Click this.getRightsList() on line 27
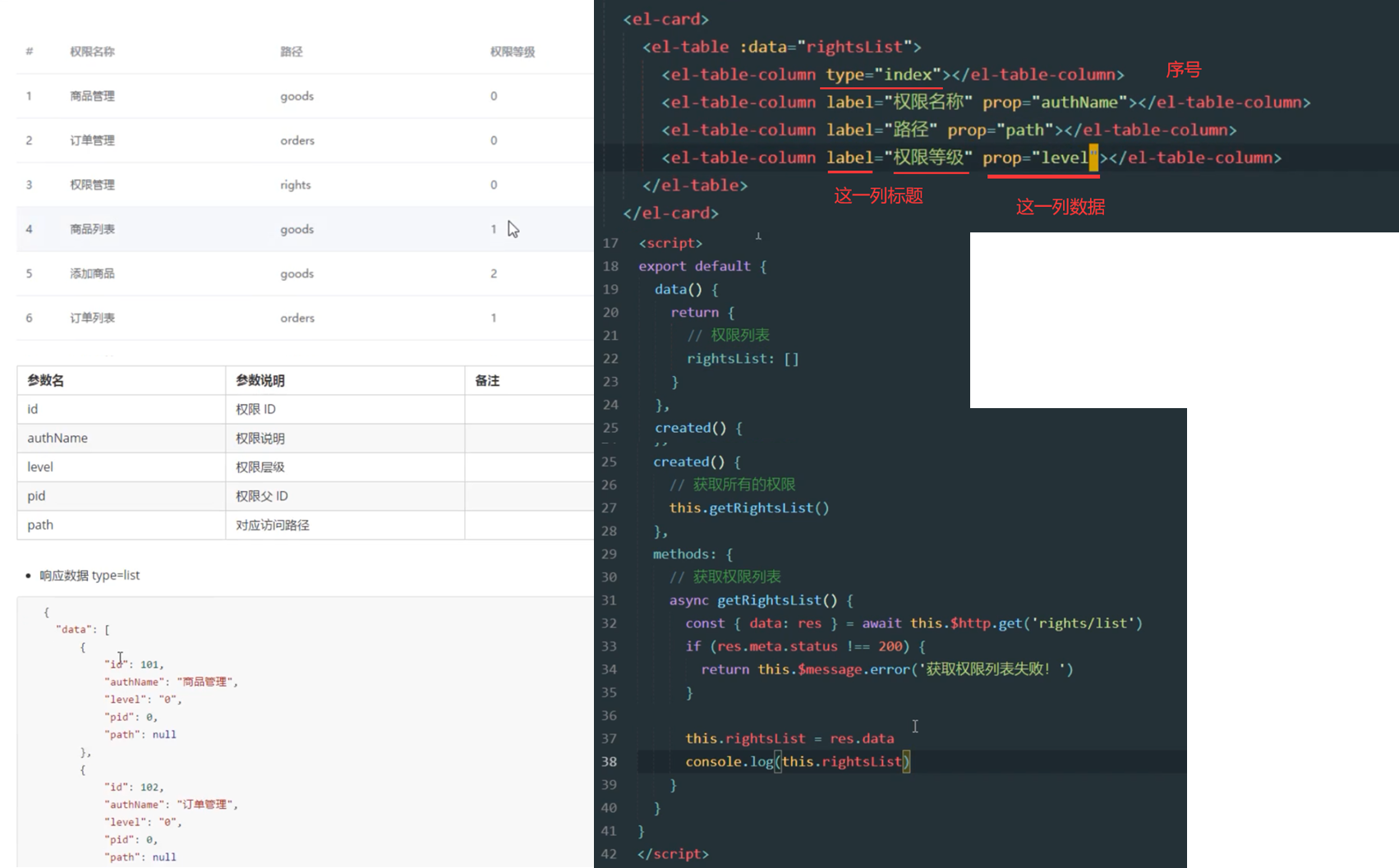 (749, 508)
